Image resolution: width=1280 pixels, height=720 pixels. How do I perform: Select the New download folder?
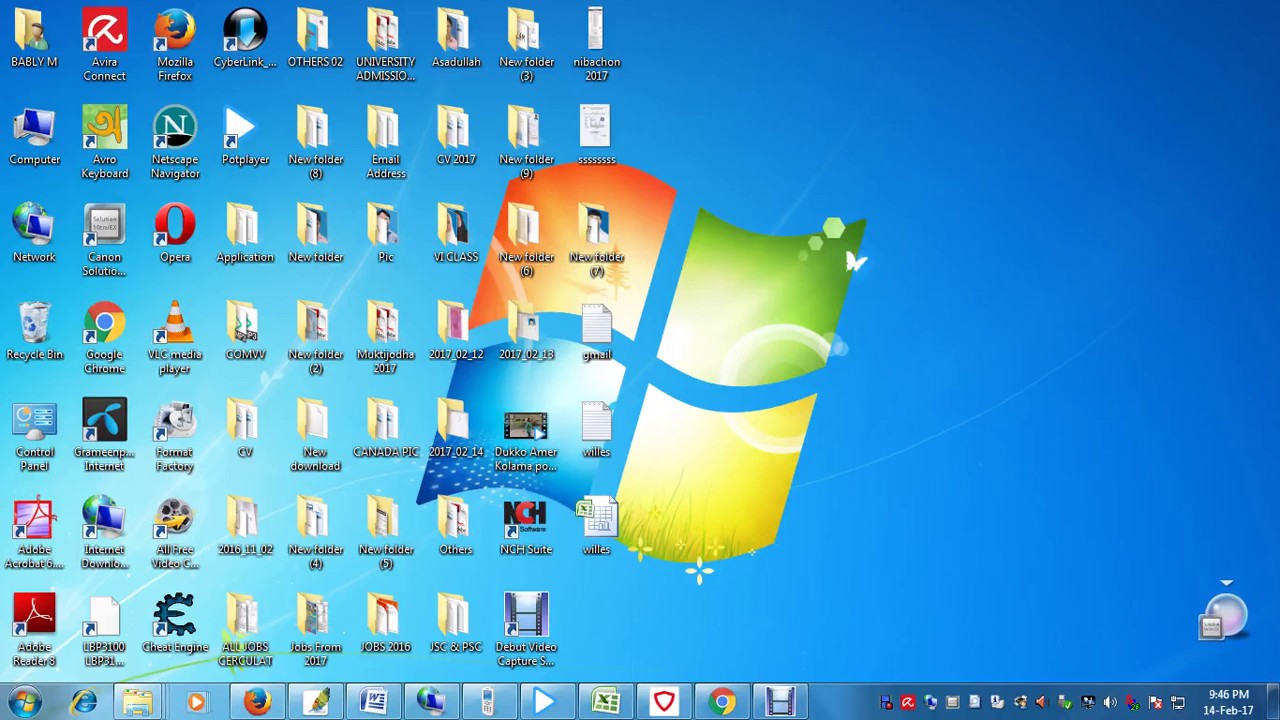coord(315,436)
